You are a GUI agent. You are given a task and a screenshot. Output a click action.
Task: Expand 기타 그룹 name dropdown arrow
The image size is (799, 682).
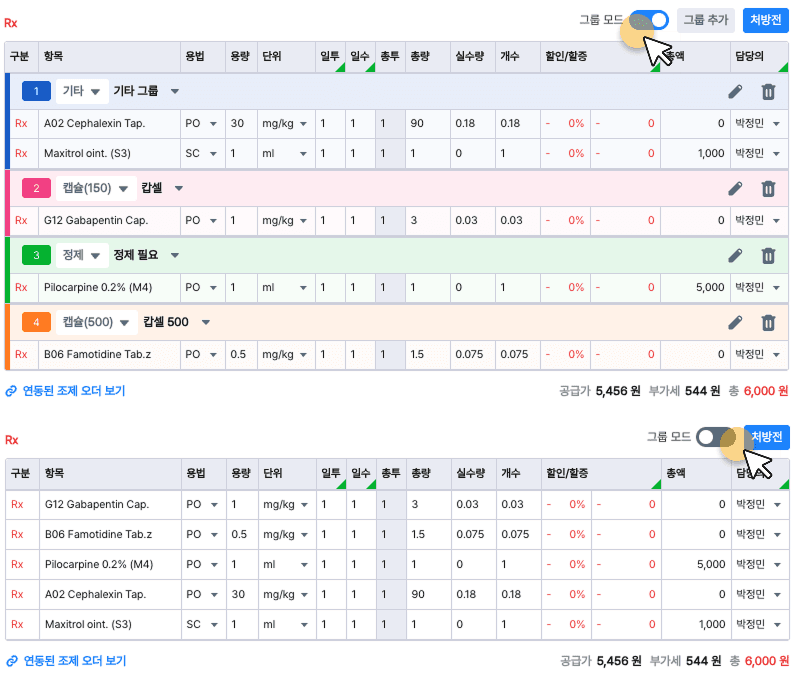(x=175, y=91)
